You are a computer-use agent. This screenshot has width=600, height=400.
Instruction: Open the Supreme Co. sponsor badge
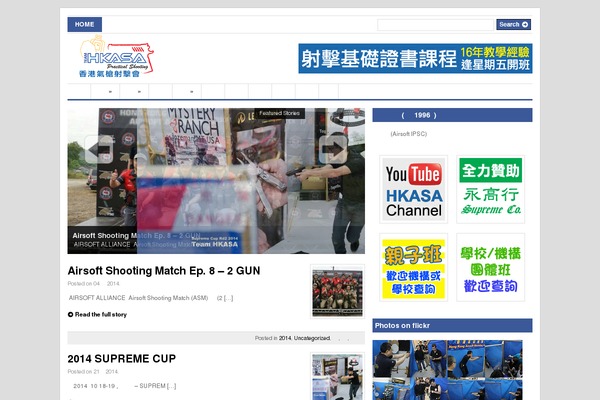[x=491, y=189]
